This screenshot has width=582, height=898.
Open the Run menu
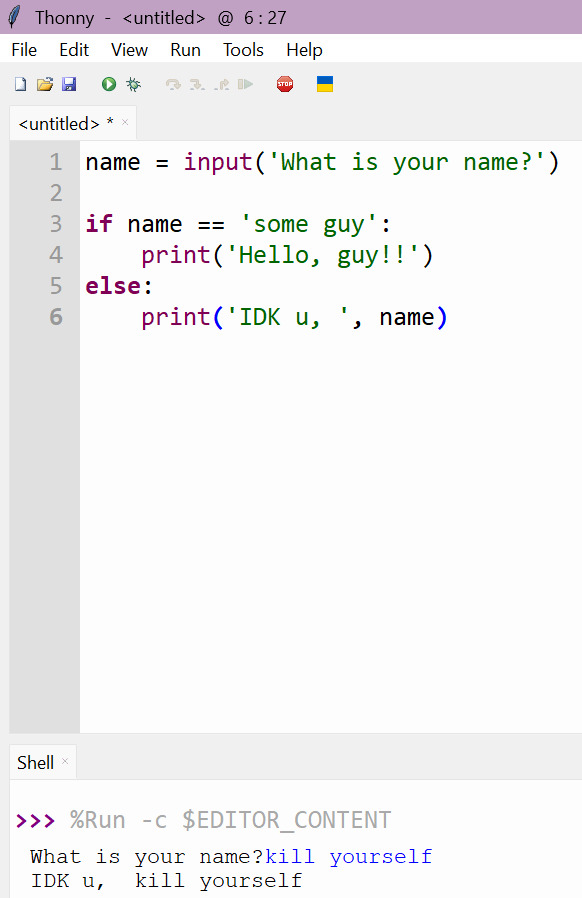(186, 50)
